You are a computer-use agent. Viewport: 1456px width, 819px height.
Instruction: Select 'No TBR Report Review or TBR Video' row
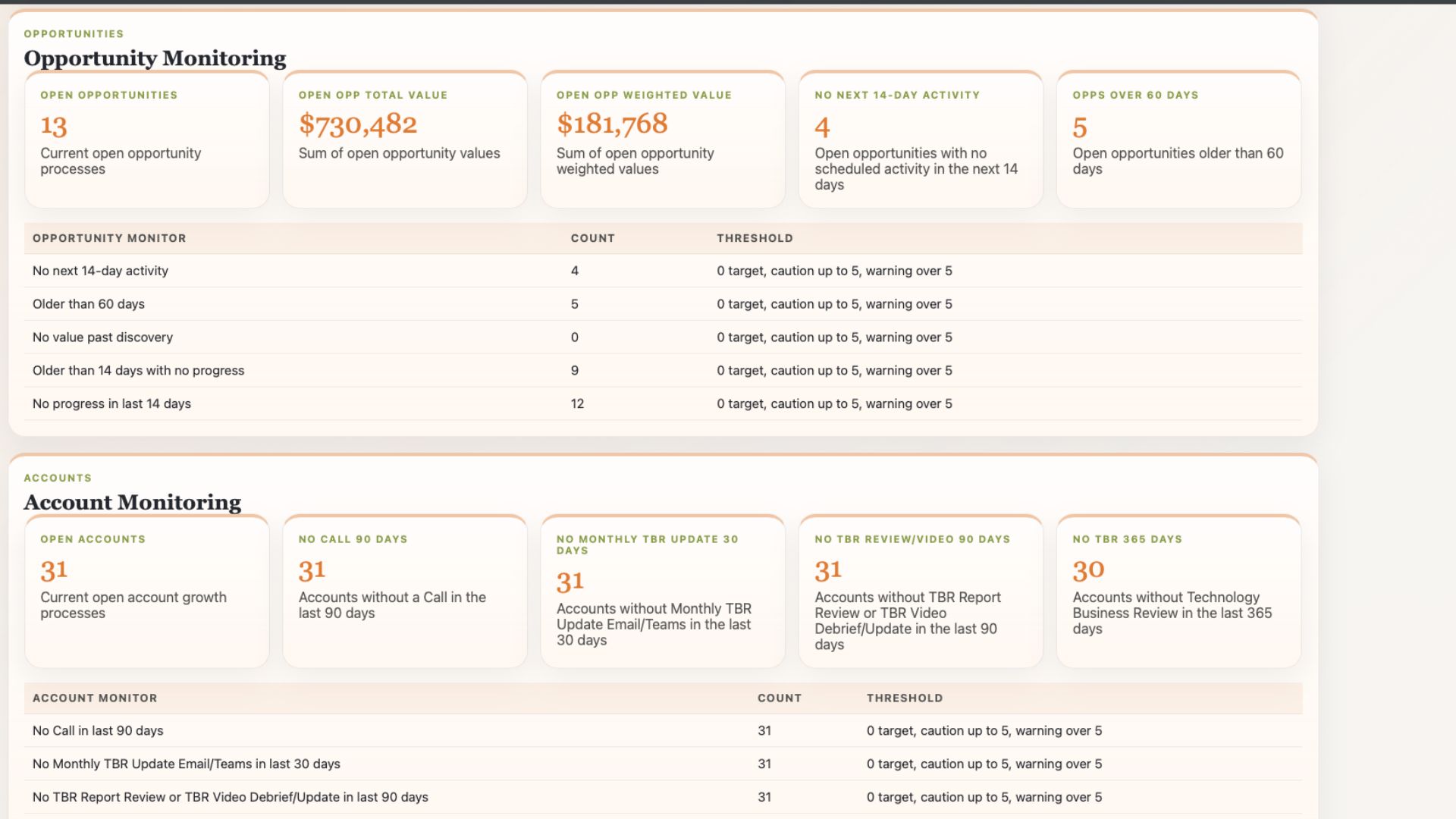coord(663,798)
